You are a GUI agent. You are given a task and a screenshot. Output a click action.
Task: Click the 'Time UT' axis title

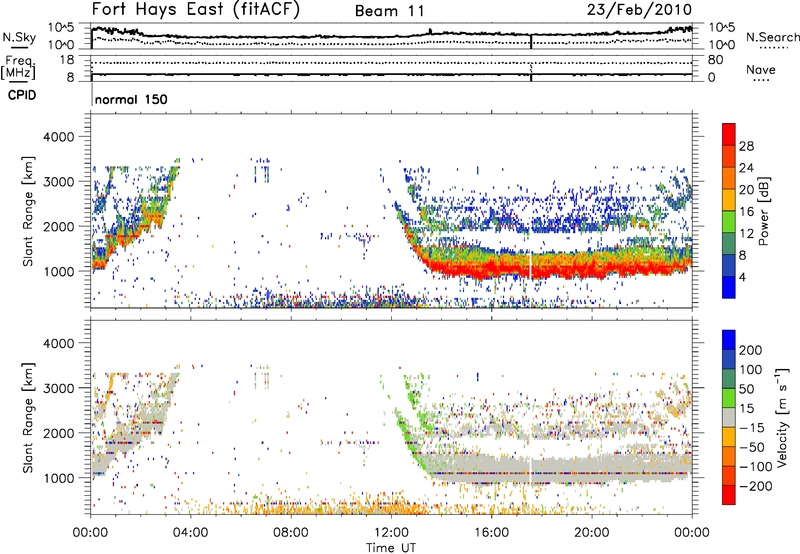click(391, 547)
